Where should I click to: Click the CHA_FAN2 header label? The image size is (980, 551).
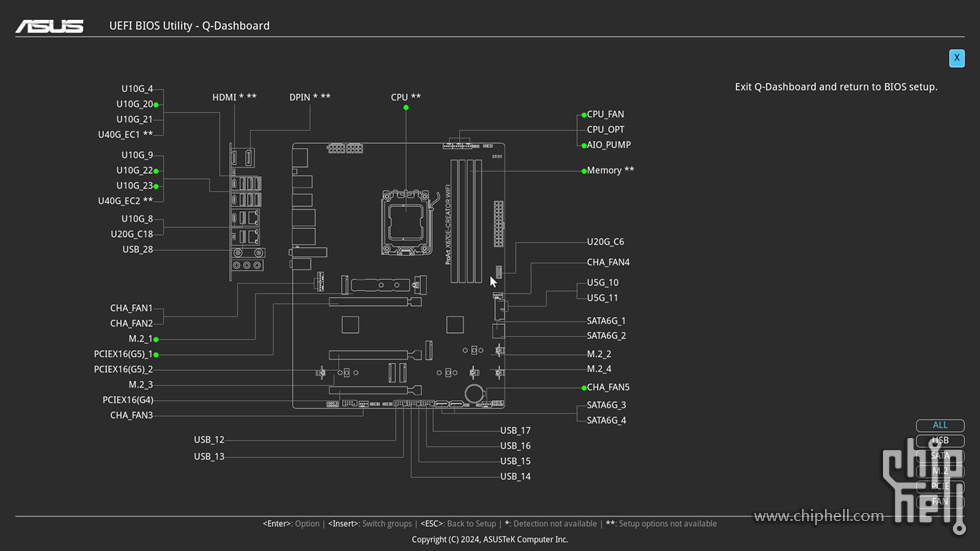(x=131, y=324)
